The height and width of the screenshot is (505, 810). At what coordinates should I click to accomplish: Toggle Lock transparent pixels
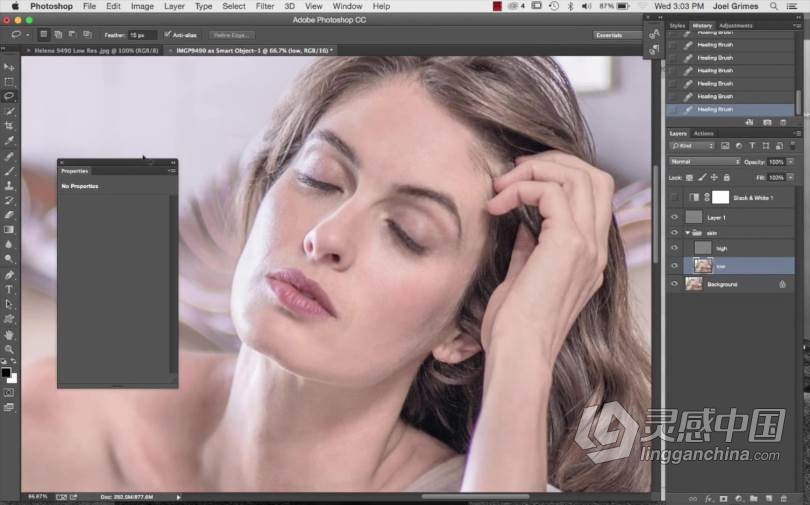(x=689, y=177)
